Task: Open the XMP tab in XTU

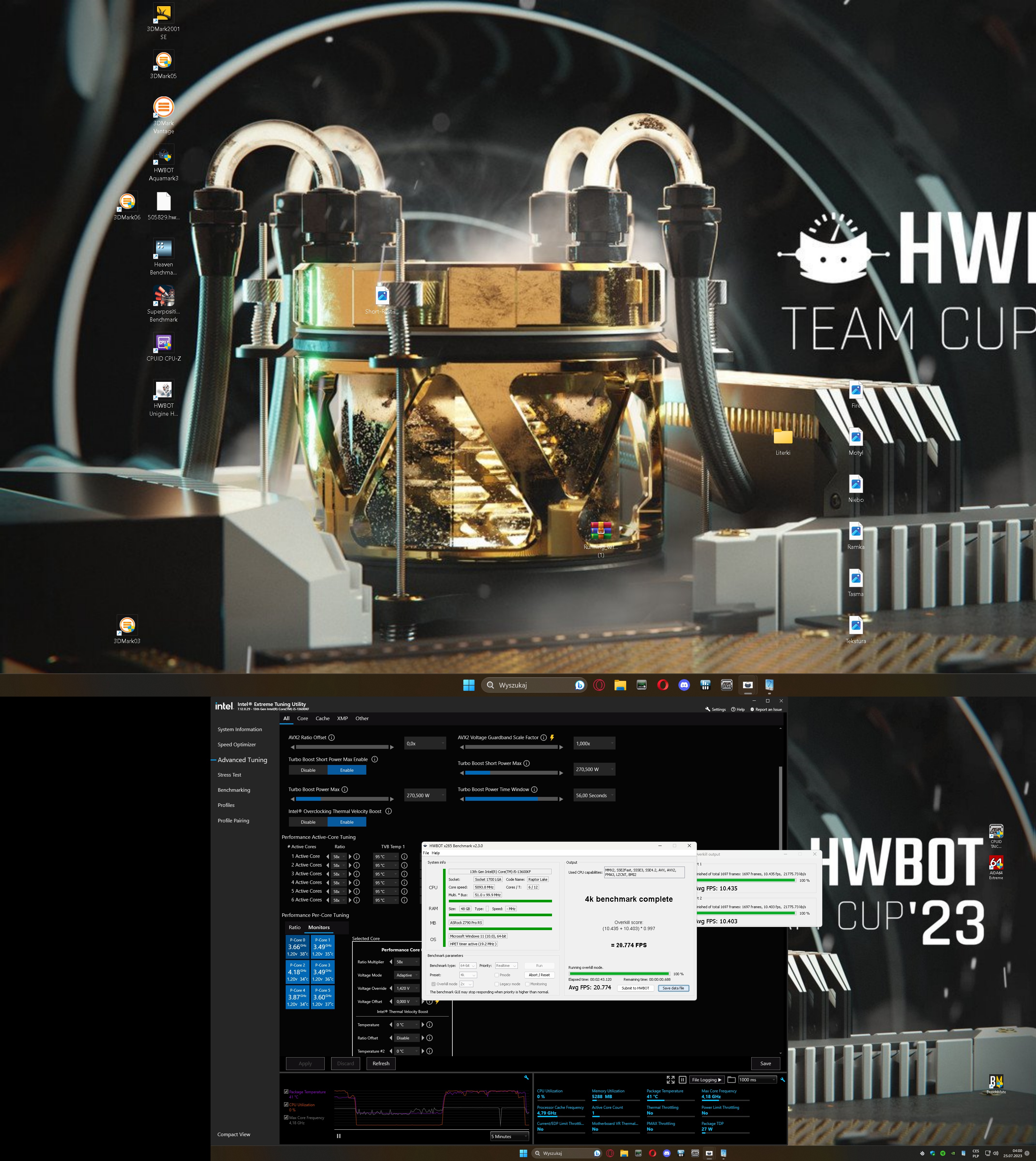Action: 342,719
